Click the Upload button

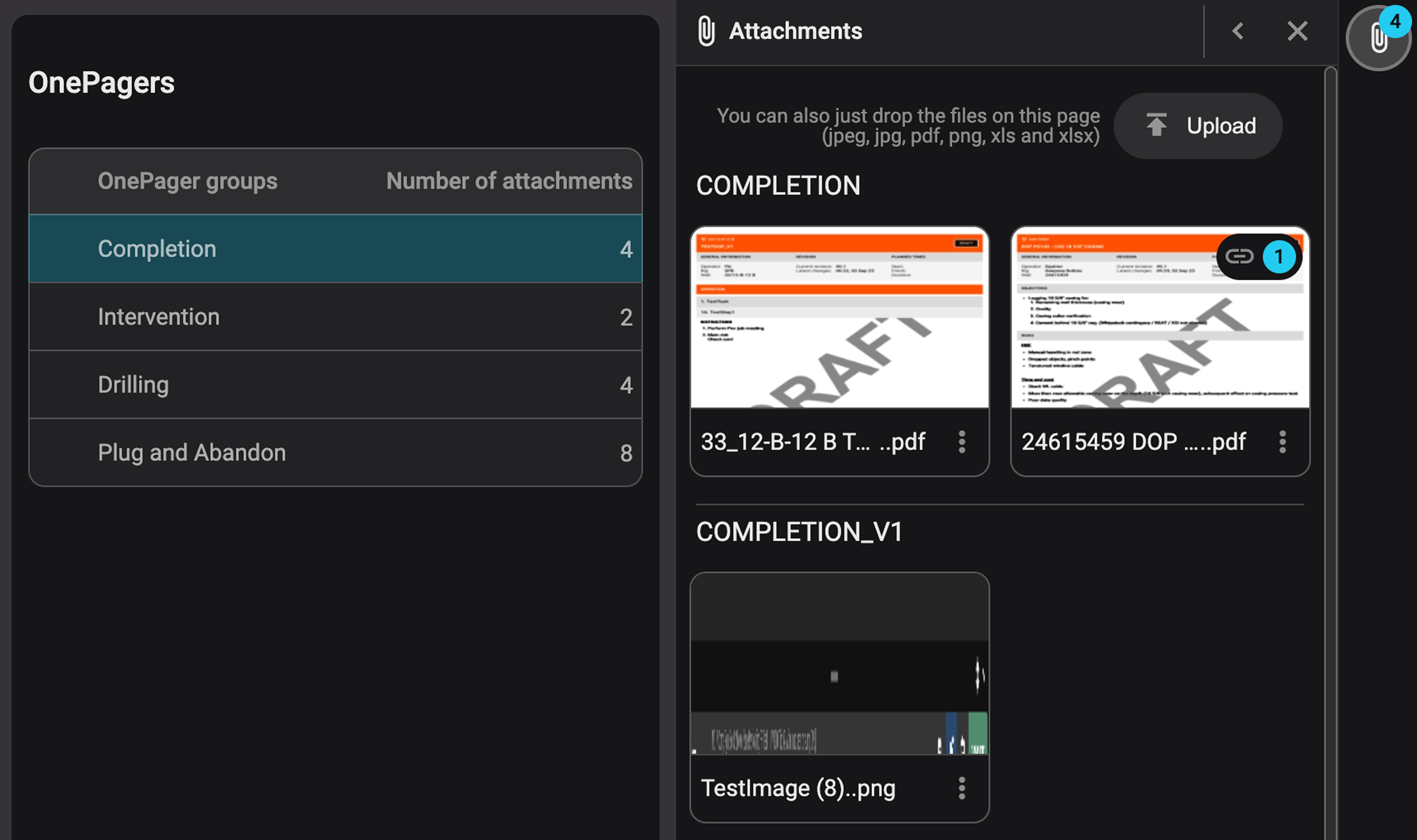tap(1198, 126)
